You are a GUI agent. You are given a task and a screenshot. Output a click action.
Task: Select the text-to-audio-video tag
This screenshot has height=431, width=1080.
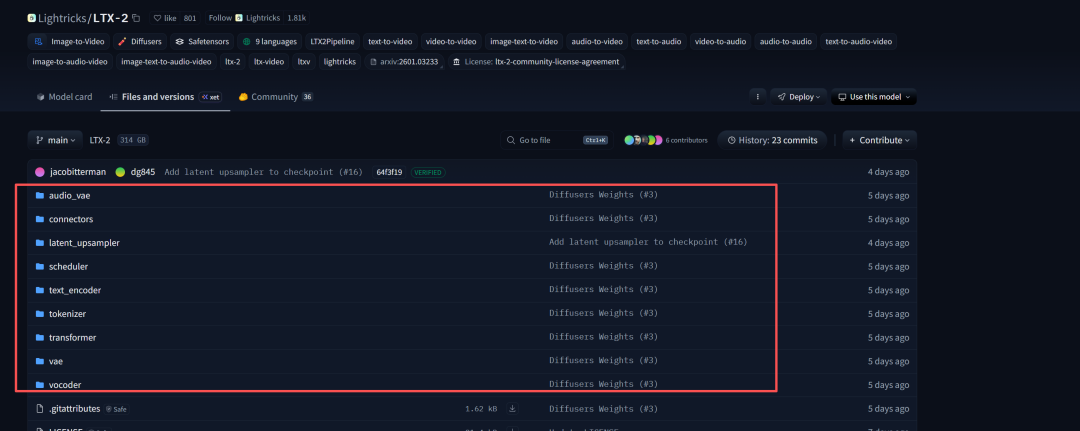858,41
